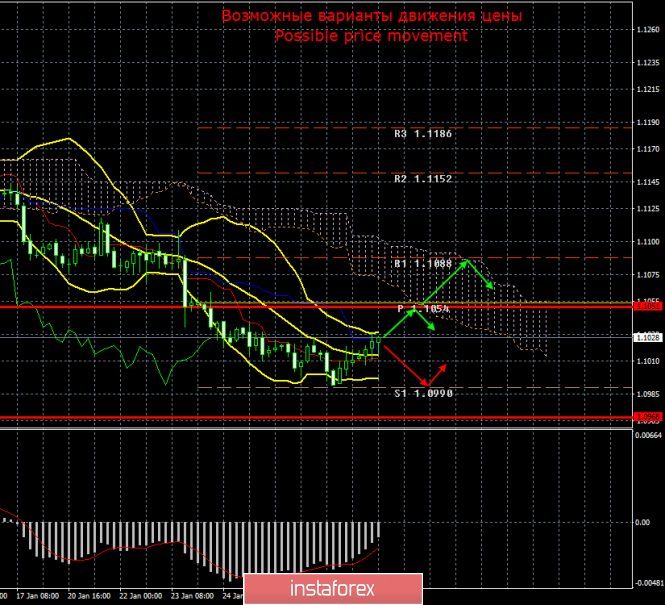The image size is (665, 605).
Task: Click the 1.1100 price axis value
Action: pyautogui.click(x=648, y=242)
